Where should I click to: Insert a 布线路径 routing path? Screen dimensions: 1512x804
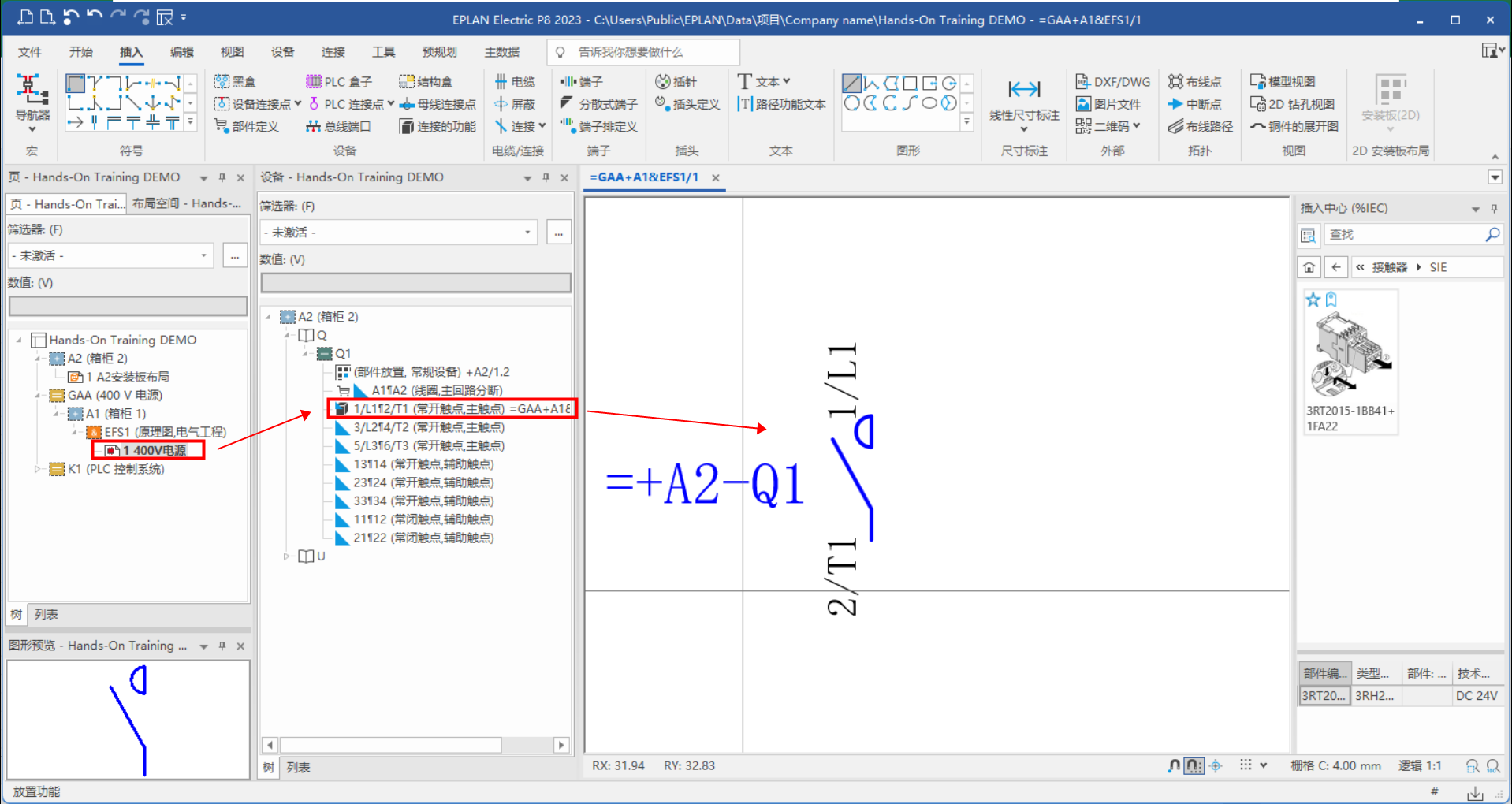(x=1200, y=126)
